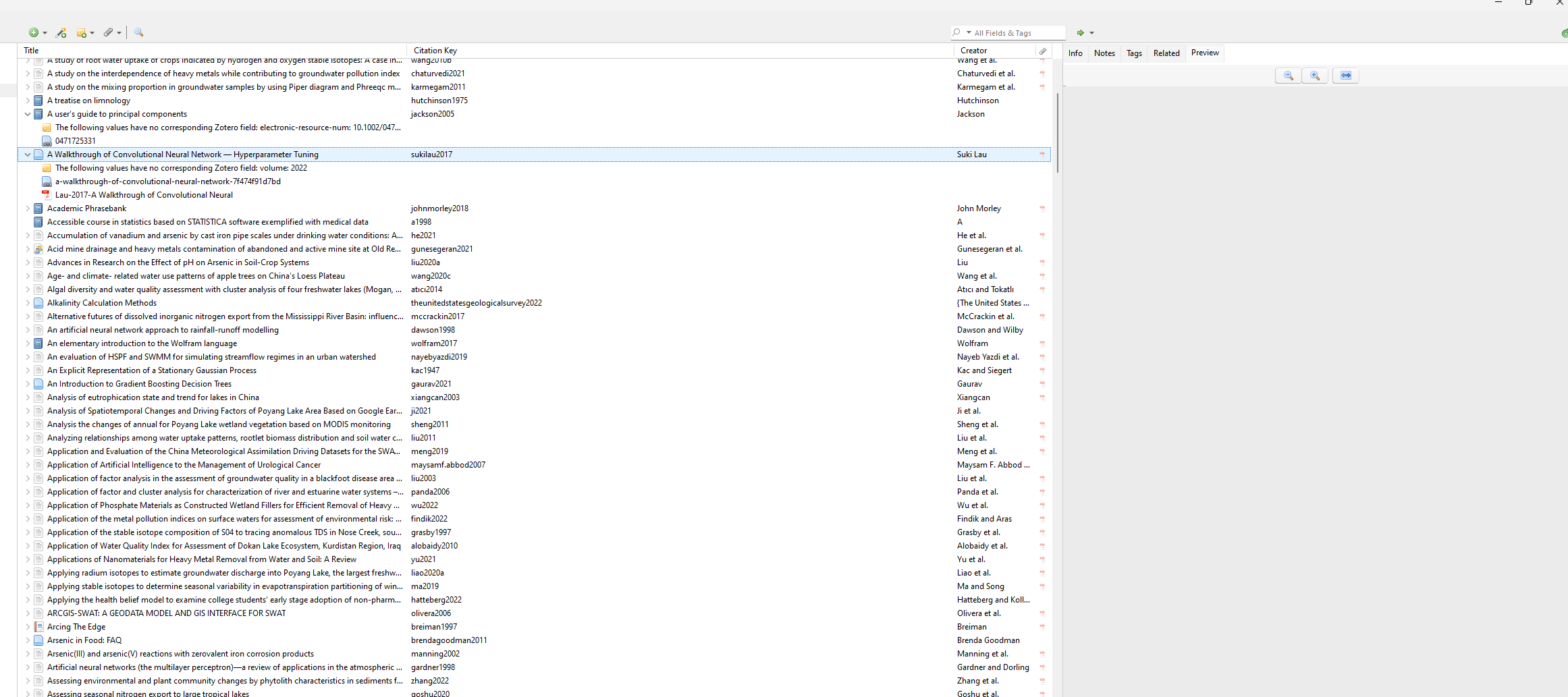Collapse the "A user's guide to principal components" entry
Screen dimensions: 1568x697
(x=27, y=114)
